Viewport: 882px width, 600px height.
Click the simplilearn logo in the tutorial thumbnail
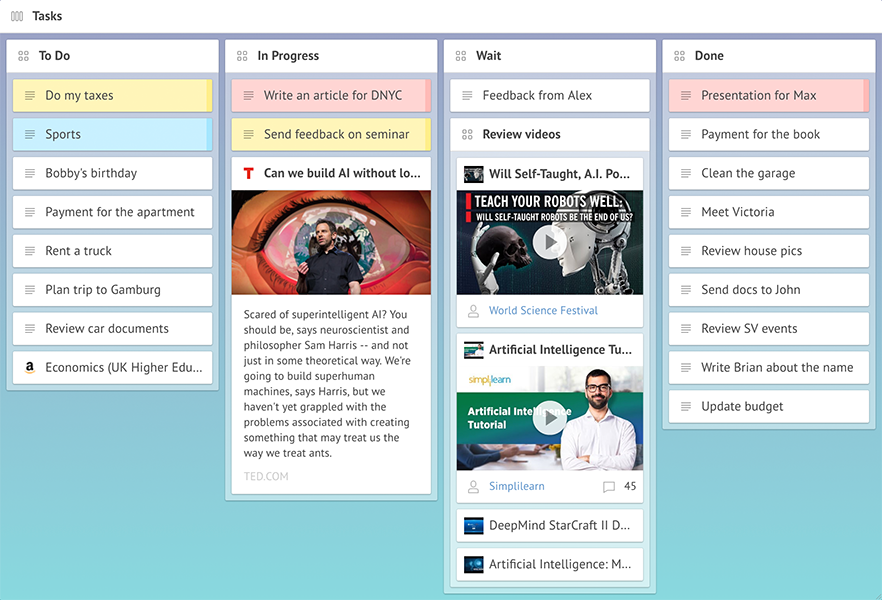(489, 380)
